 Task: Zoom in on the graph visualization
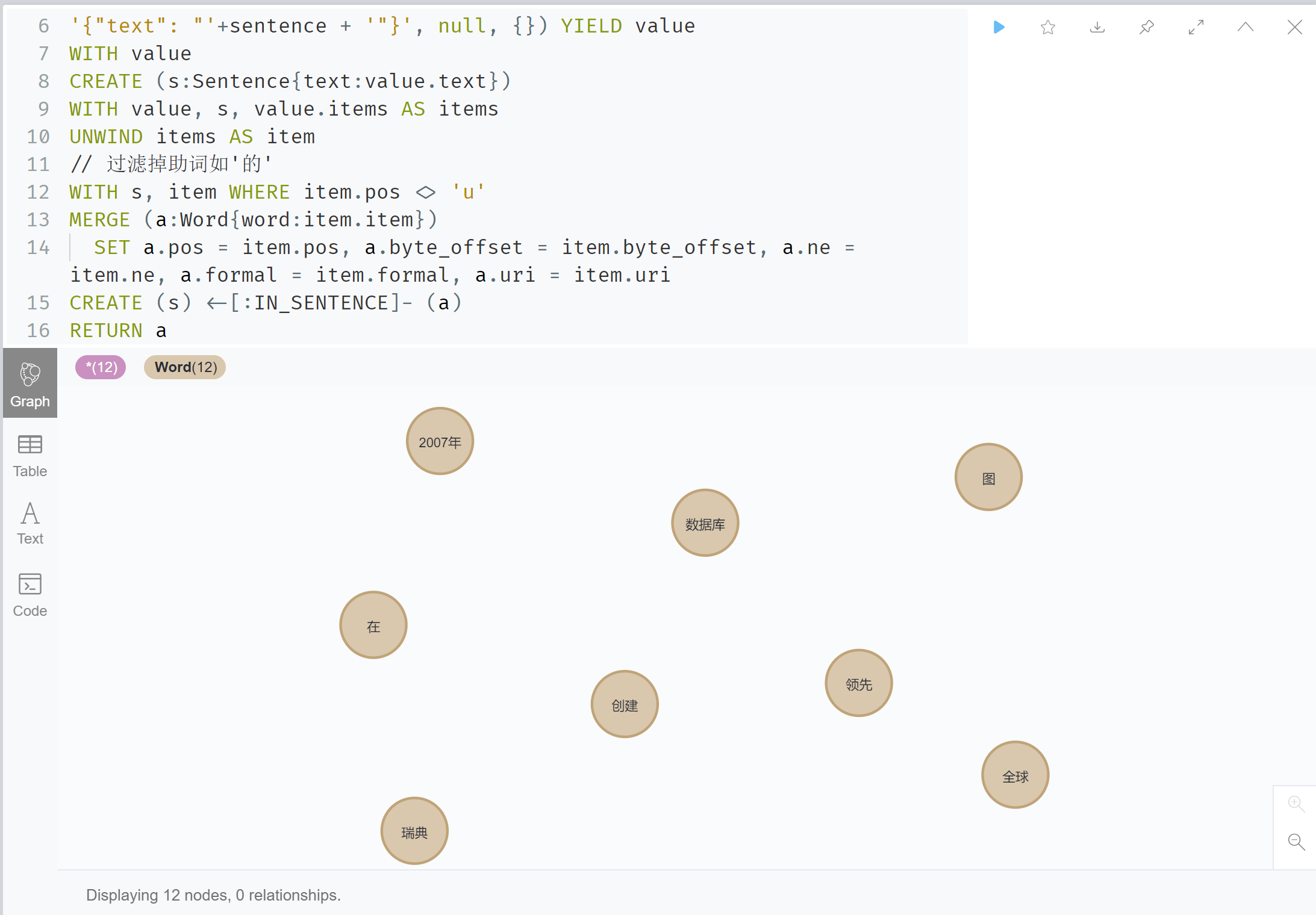click(1295, 803)
